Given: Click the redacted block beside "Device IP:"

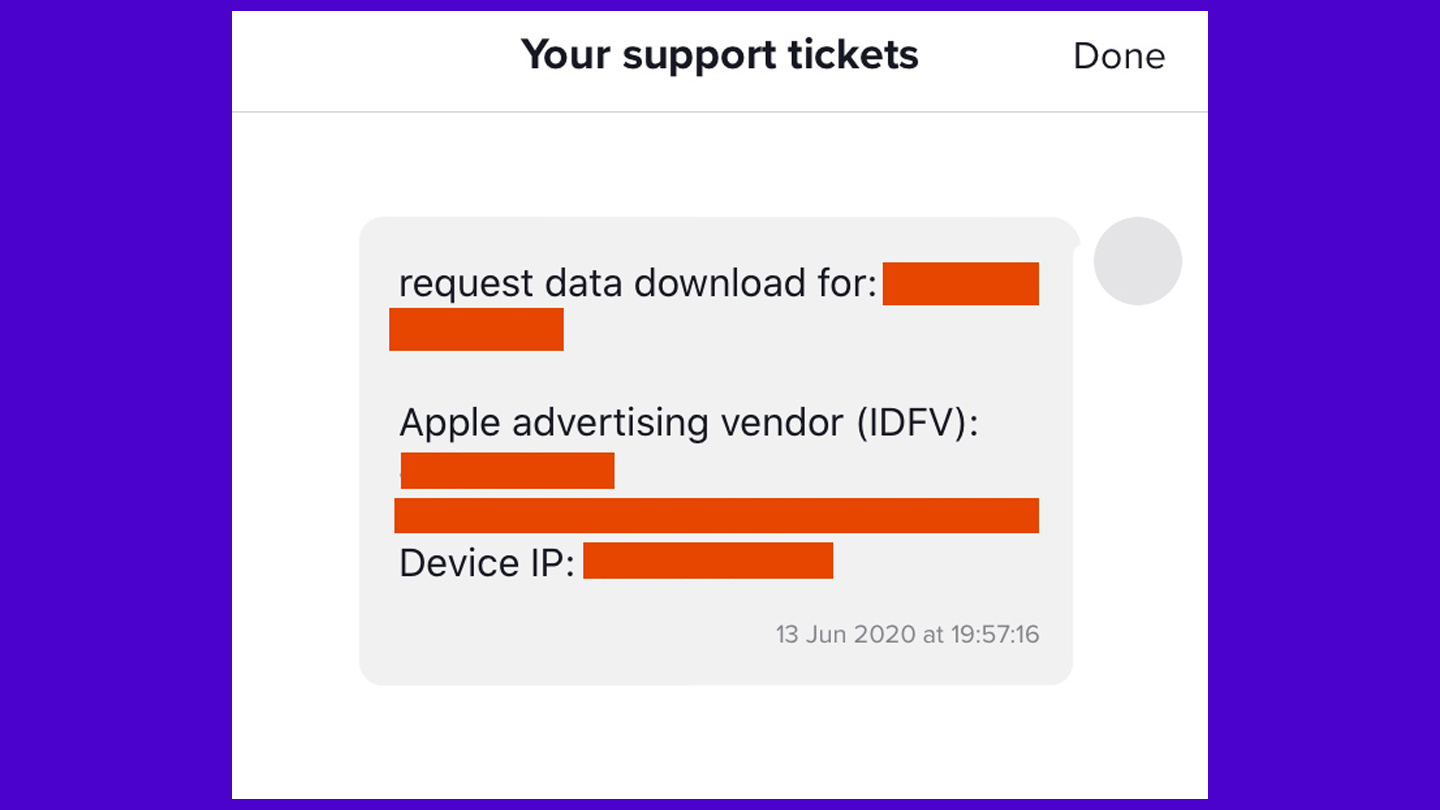Looking at the screenshot, I should pyautogui.click(x=707, y=561).
